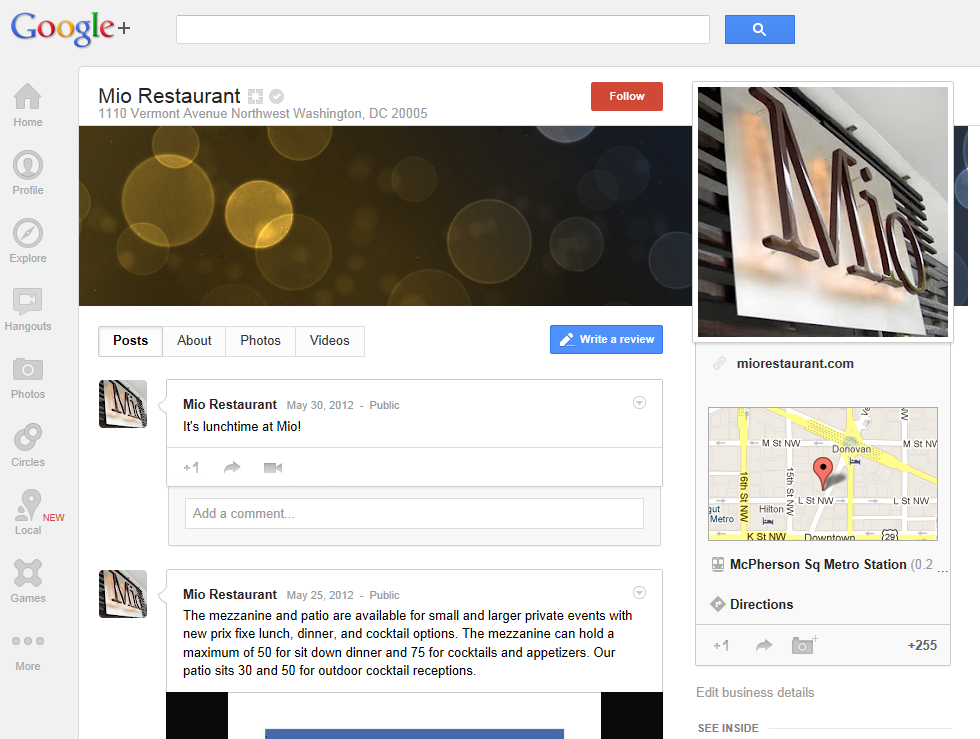980x739 pixels.
Task: Open post options dropdown on May 25 post
Action: coord(639,593)
